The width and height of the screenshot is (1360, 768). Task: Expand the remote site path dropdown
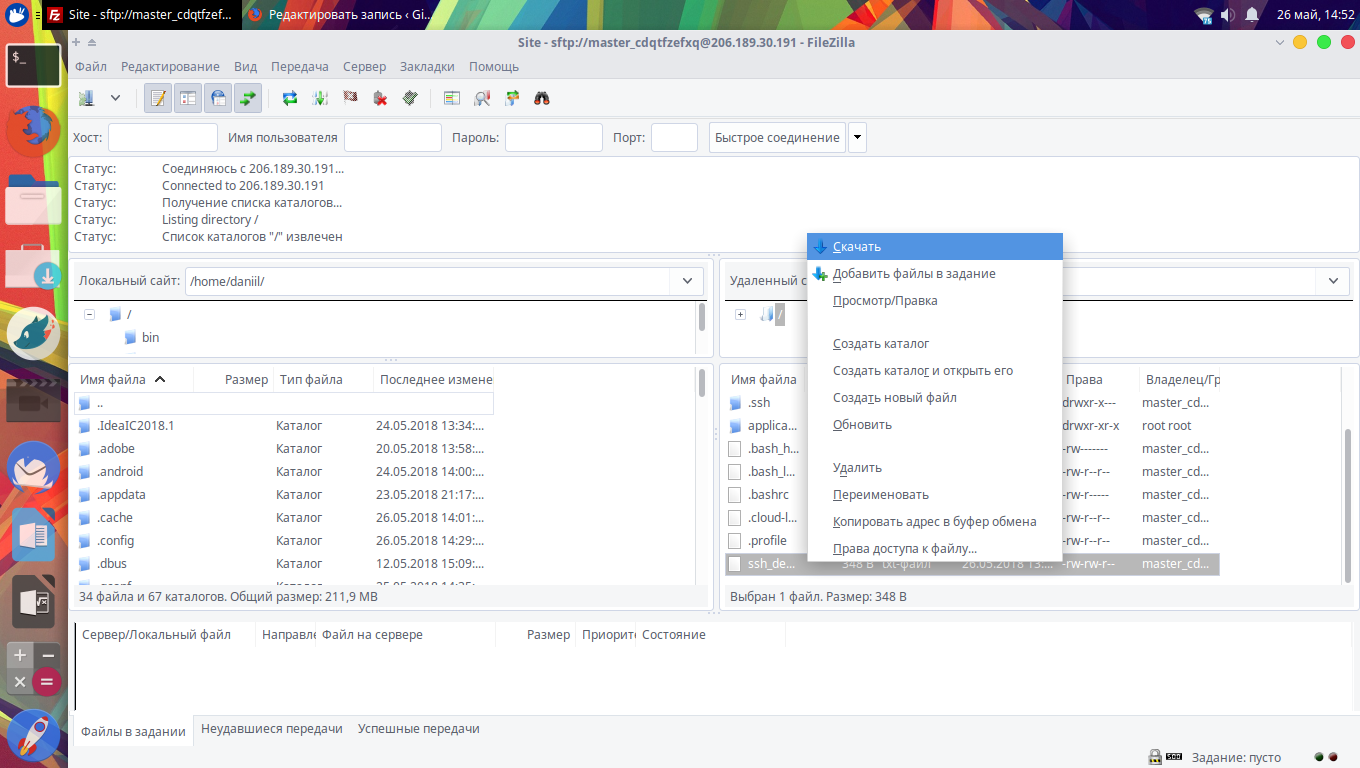pos(1333,281)
